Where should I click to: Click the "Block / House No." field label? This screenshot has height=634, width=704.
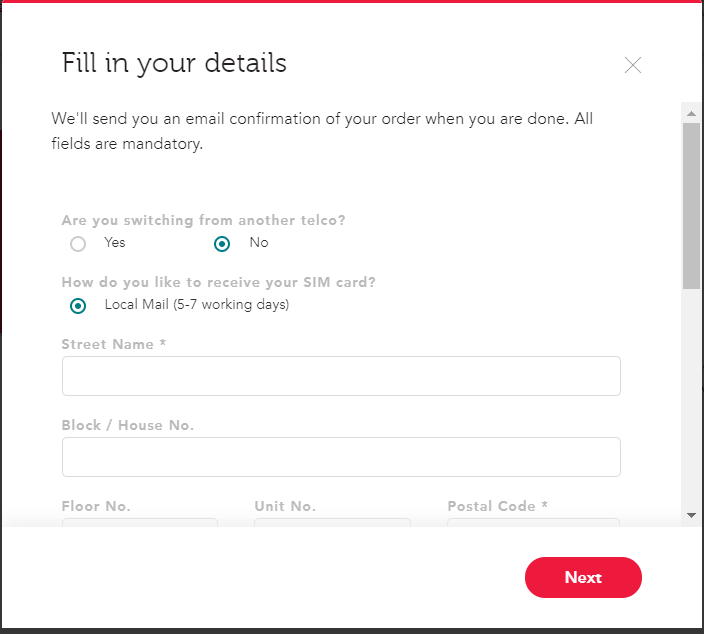pos(128,425)
